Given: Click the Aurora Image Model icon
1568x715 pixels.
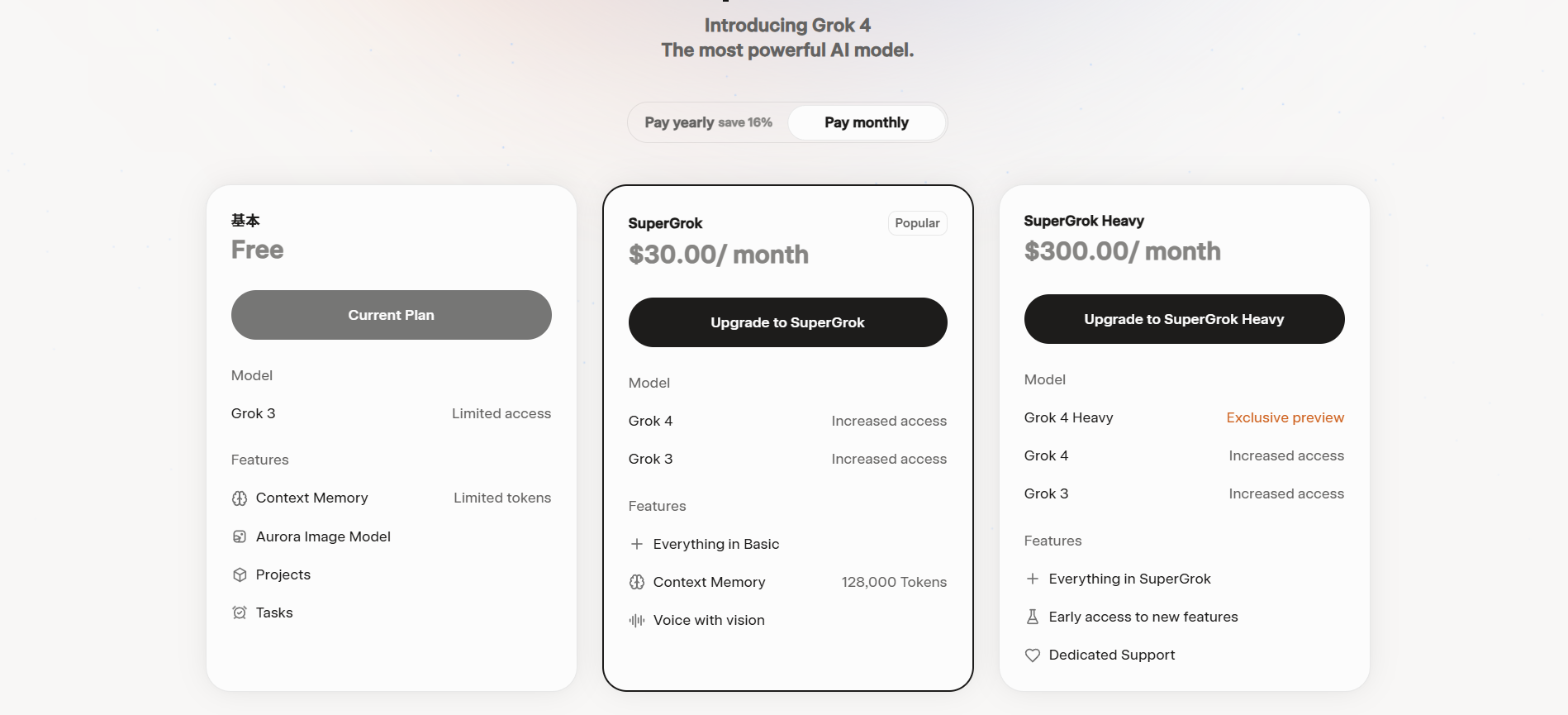Looking at the screenshot, I should point(240,536).
